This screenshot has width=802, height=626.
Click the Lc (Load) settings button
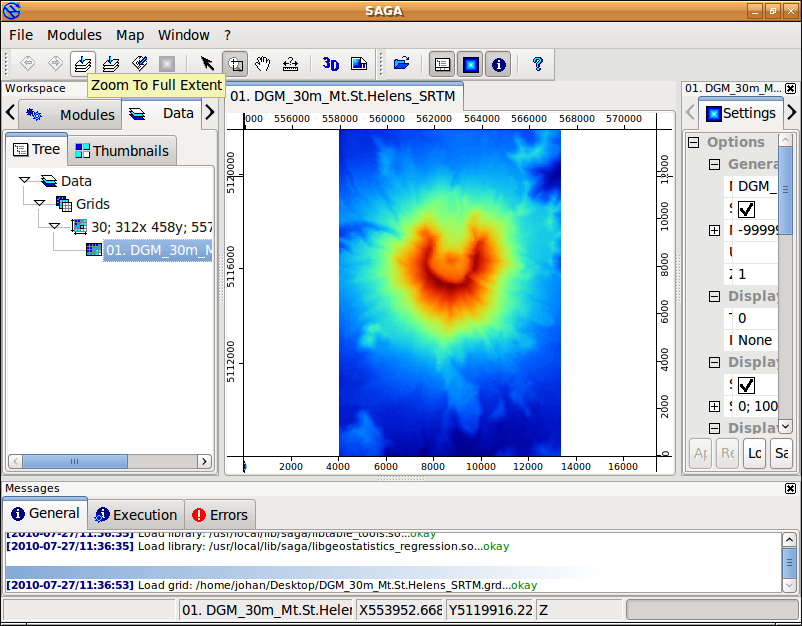point(754,453)
